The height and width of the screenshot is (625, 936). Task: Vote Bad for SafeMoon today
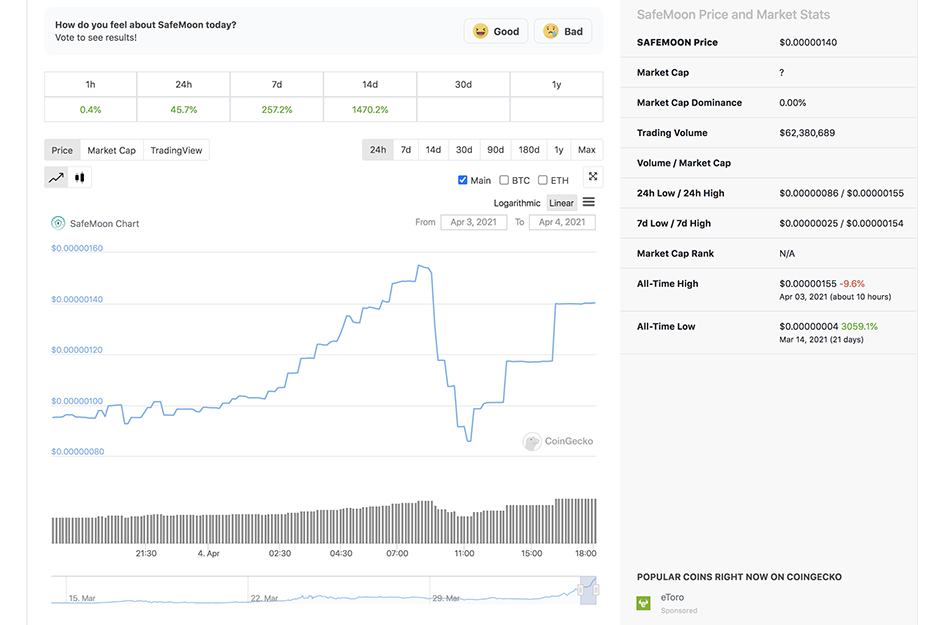(x=563, y=31)
